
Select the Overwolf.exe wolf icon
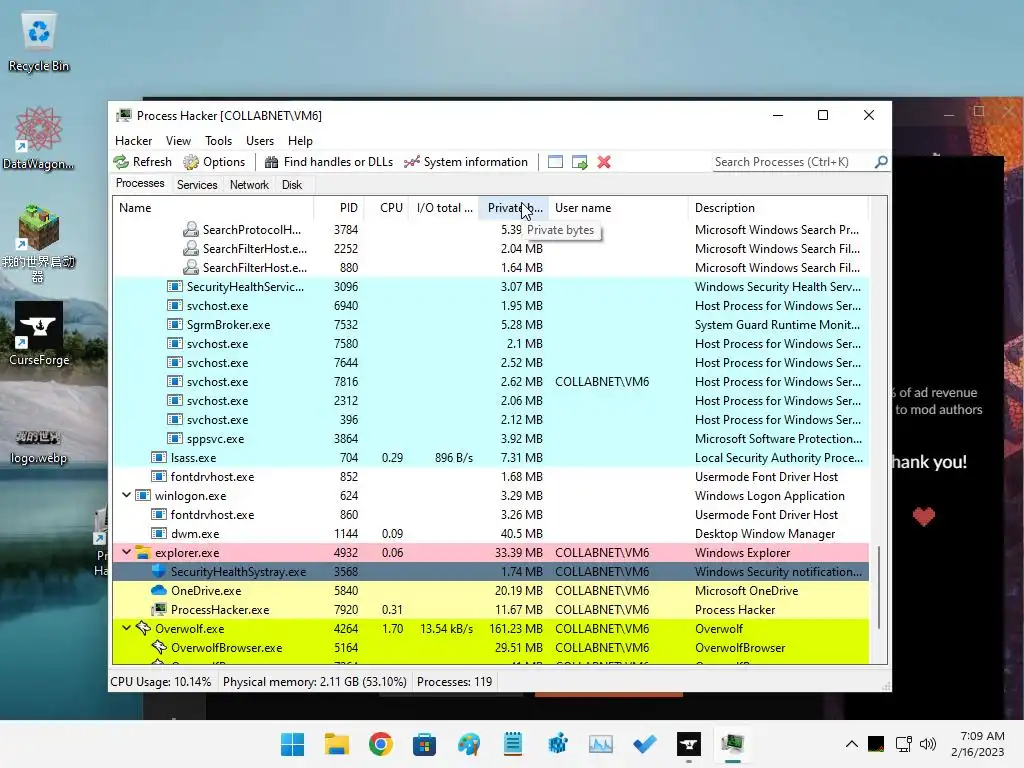coord(143,628)
